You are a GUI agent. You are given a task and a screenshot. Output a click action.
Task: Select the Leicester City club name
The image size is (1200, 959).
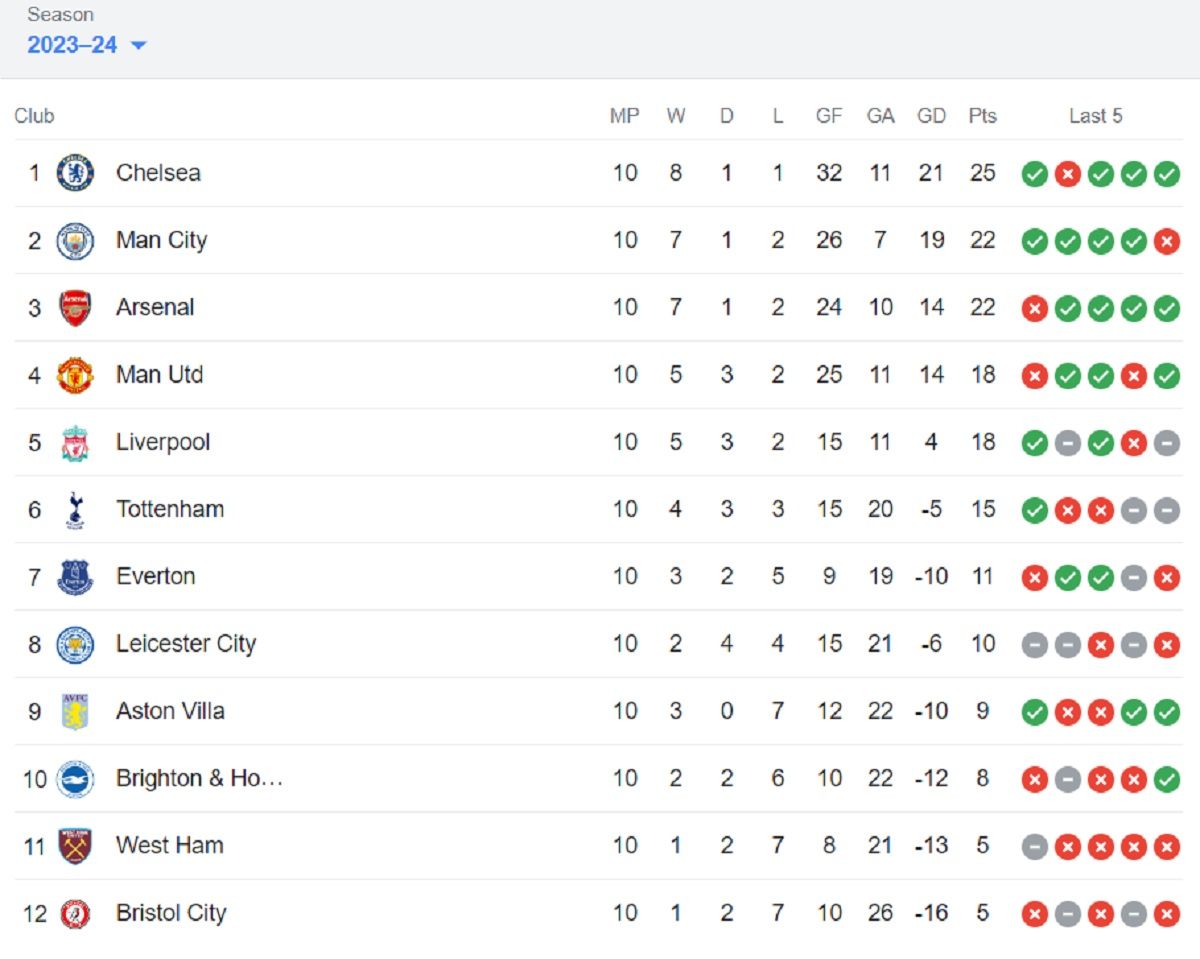pyautogui.click(x=186, y=644)
